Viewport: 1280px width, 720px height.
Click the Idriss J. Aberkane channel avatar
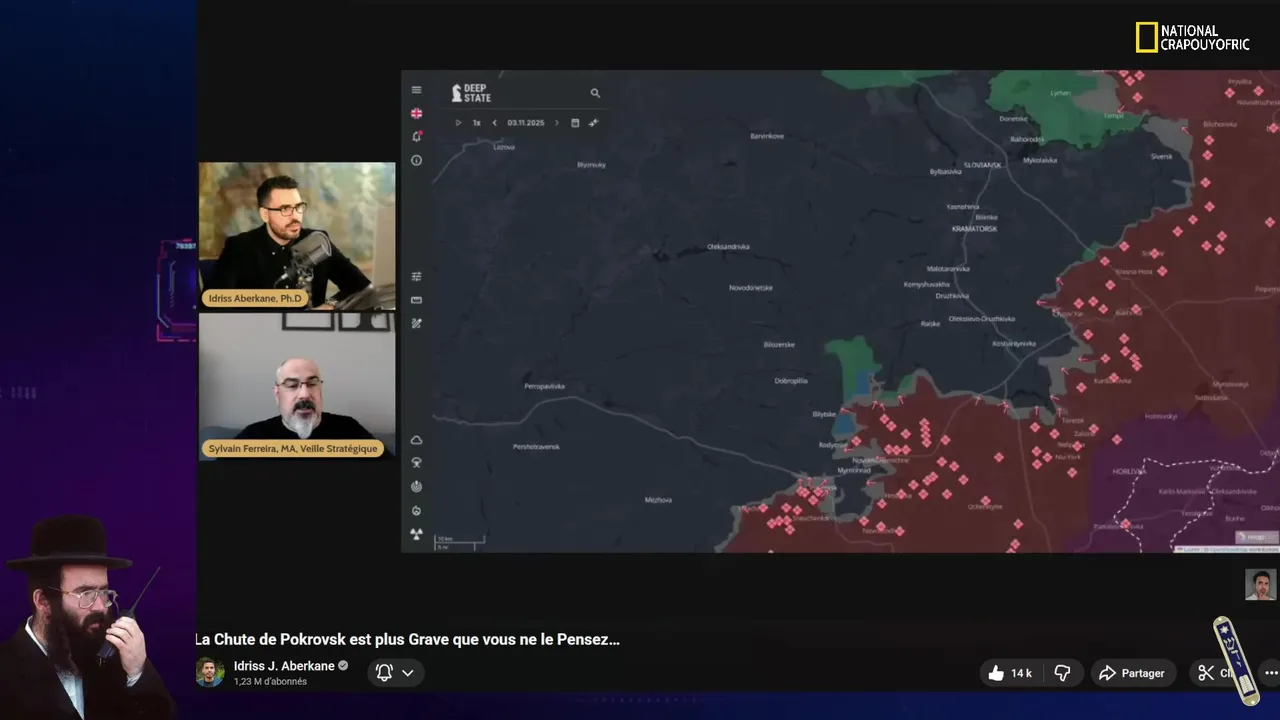[x=209, y=672]
